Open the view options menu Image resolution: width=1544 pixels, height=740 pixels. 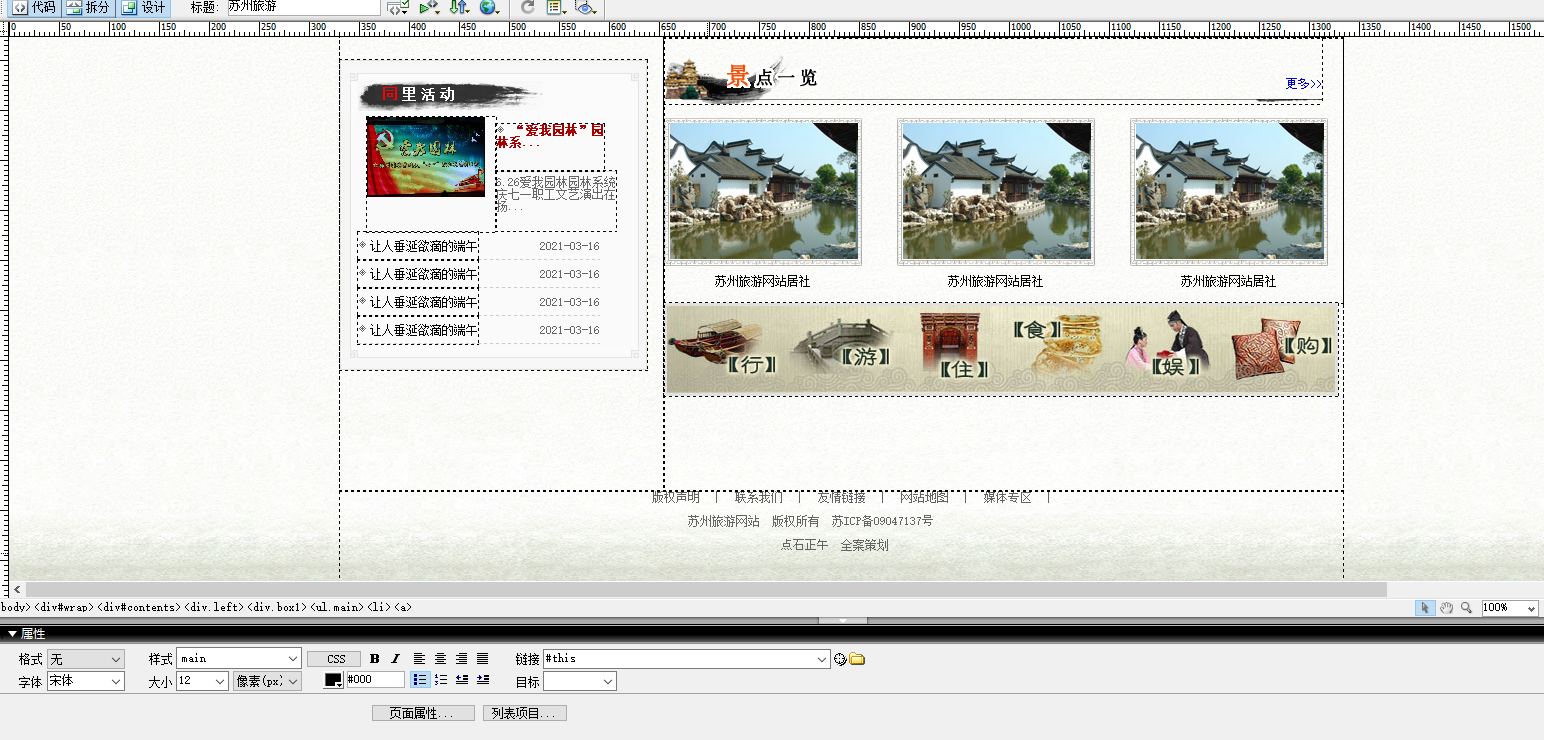tap(556, 7)
